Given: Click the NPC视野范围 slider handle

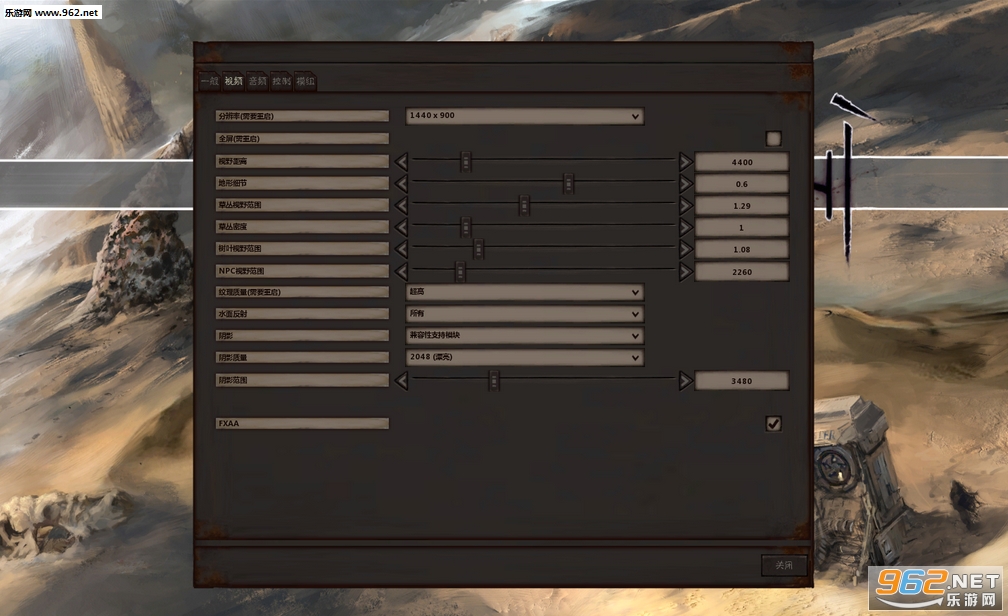Looking at the screenshot, I should [x=460, y=271].
